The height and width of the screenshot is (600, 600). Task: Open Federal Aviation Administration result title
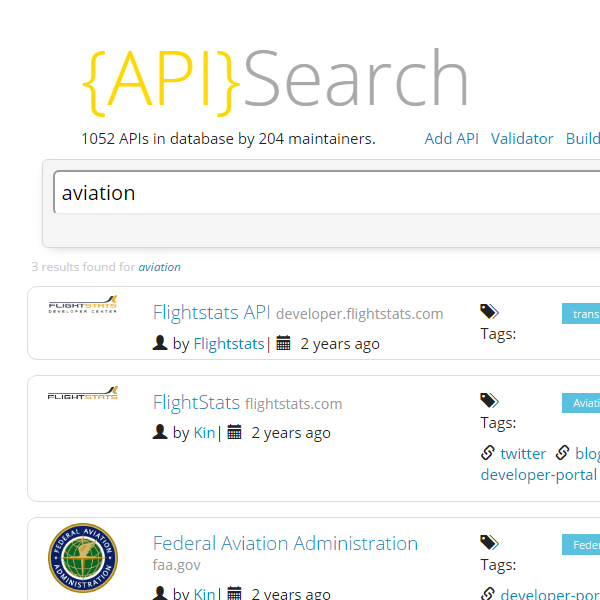[285, 543]
